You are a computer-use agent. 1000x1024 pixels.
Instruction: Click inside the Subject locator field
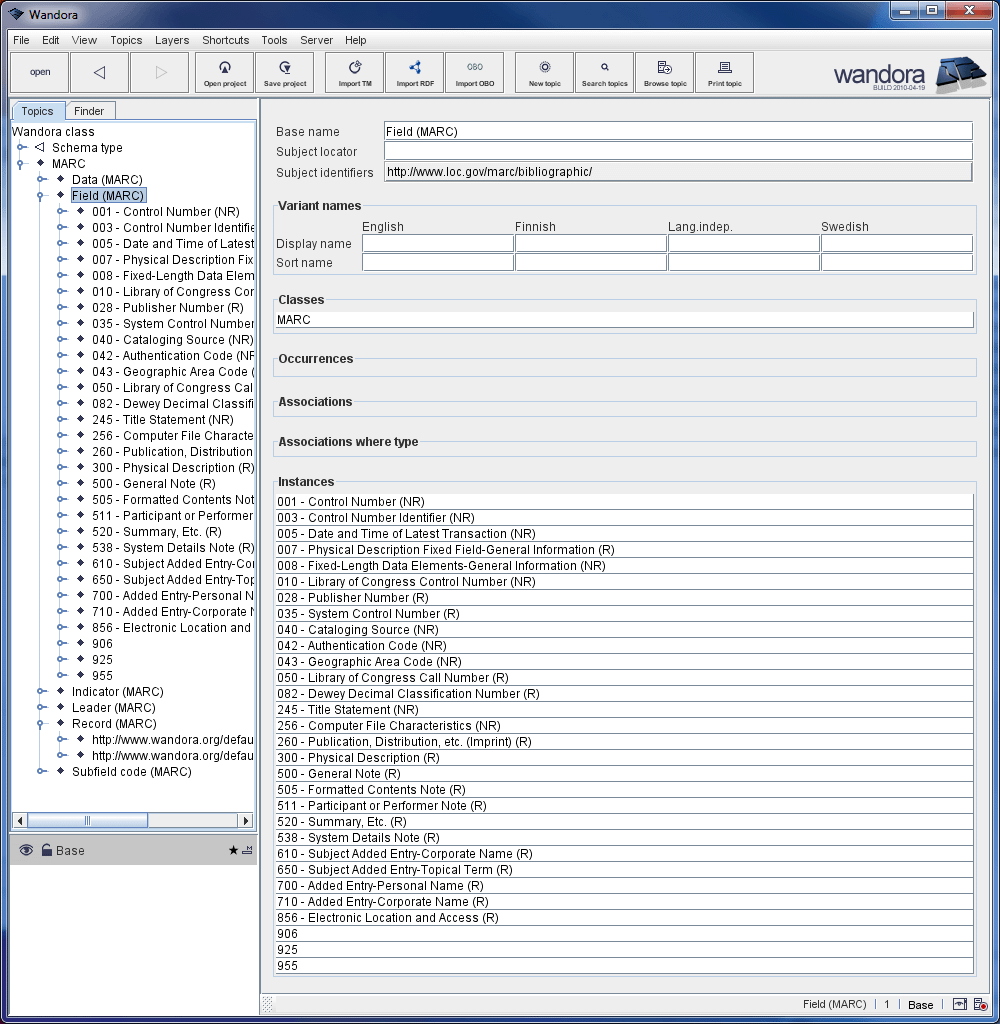(x=600, y=150)
